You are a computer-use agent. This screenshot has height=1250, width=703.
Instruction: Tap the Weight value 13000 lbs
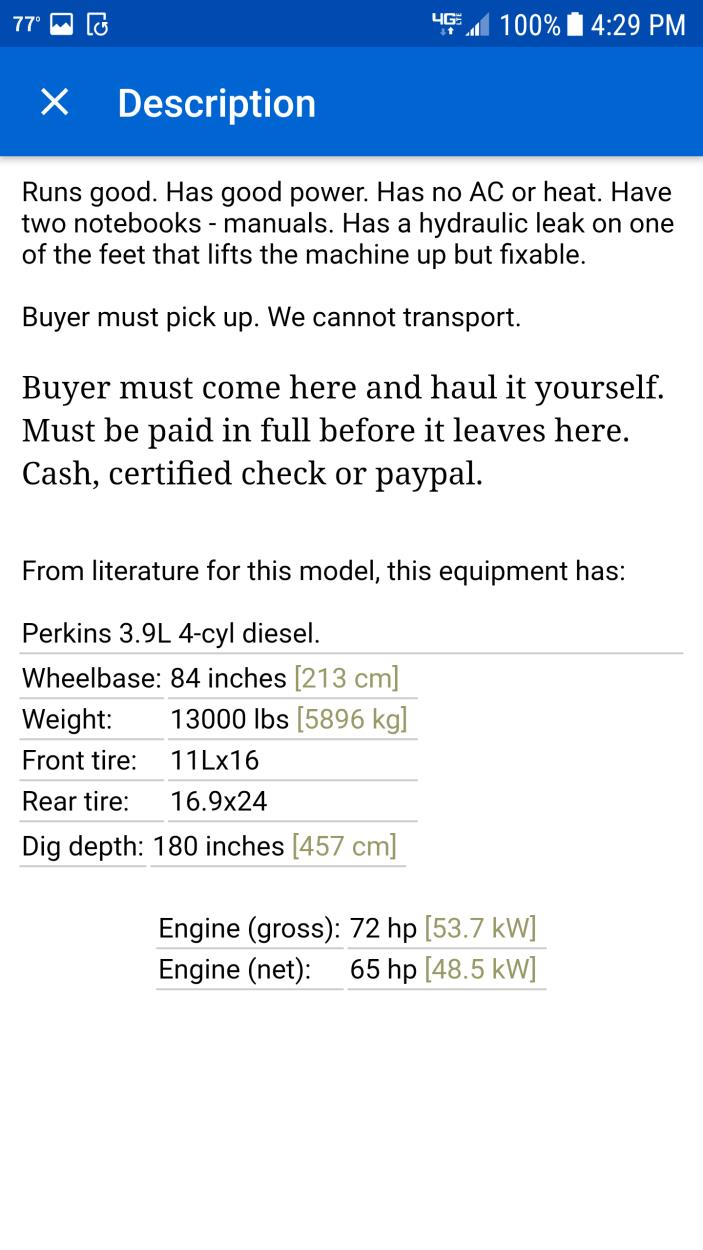(x=230, y=719)
